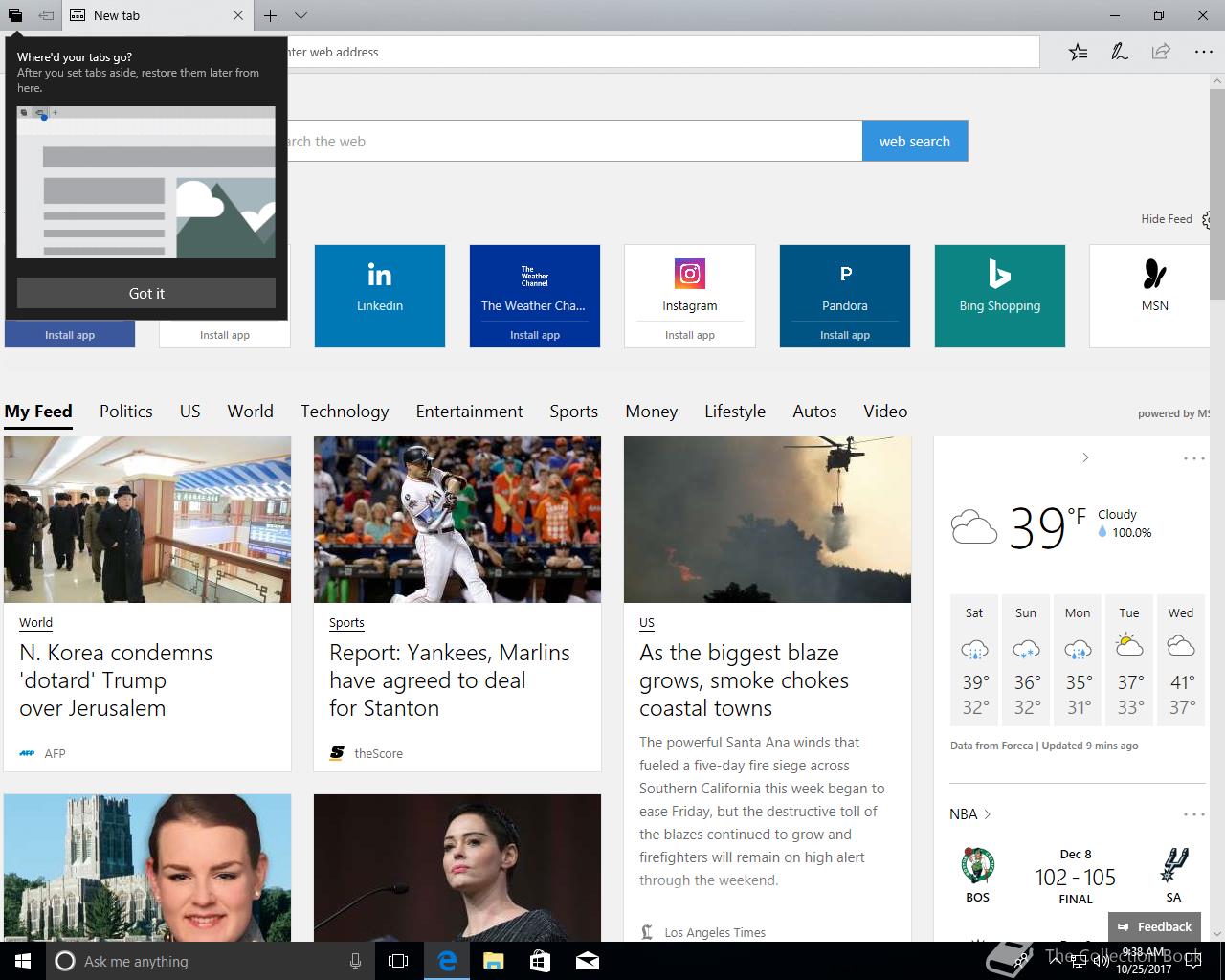Switch to the Entertainment feed tab

click(470, 412)
